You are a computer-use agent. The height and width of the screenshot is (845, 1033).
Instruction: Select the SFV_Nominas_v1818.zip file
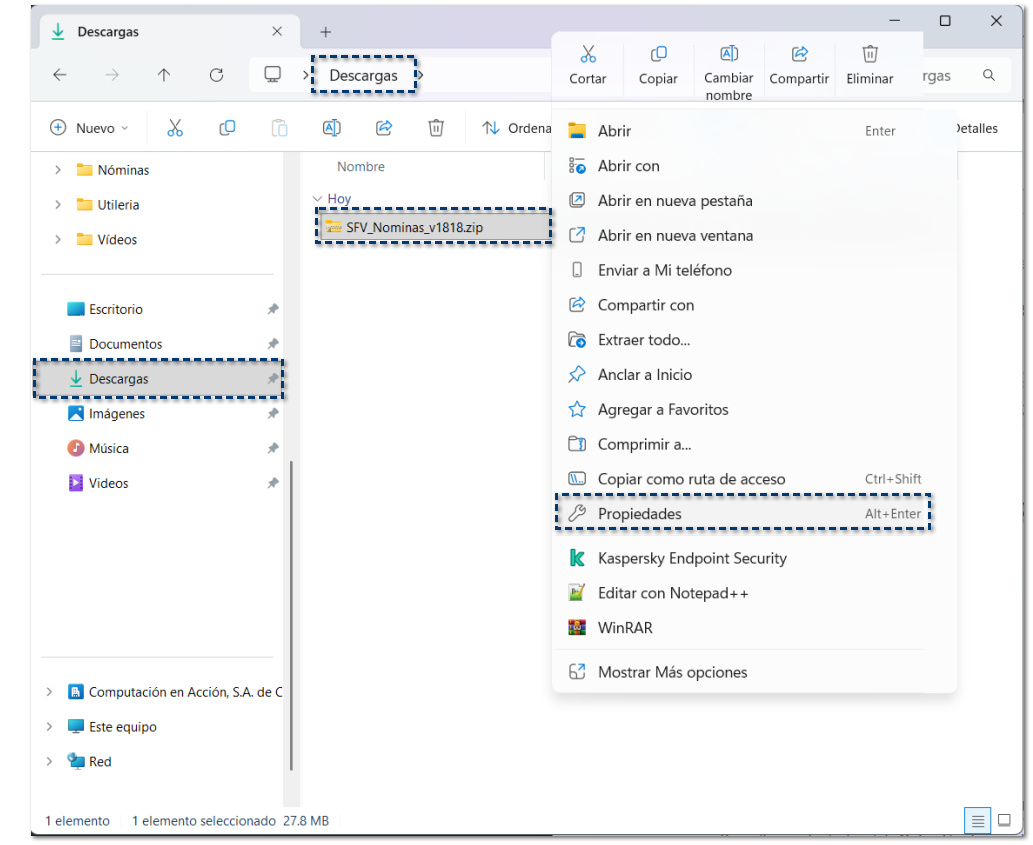pyautogui.click(x=414, y=227)
